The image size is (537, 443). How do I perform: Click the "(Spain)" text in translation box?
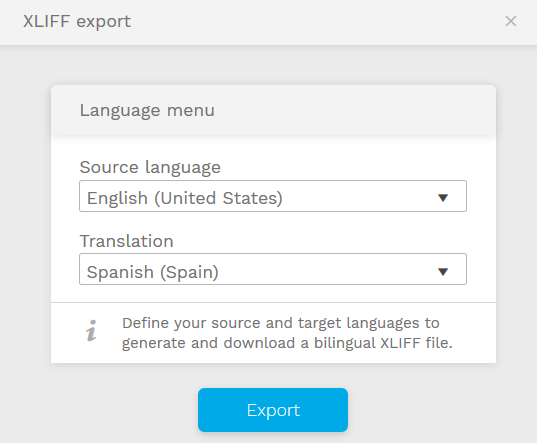pyautogui.click(x=189, y=273)
